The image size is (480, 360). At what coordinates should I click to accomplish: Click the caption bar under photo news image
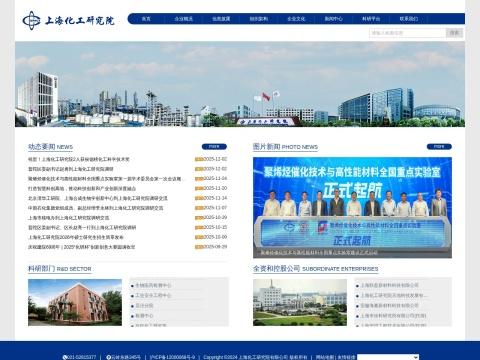point(352,253)
